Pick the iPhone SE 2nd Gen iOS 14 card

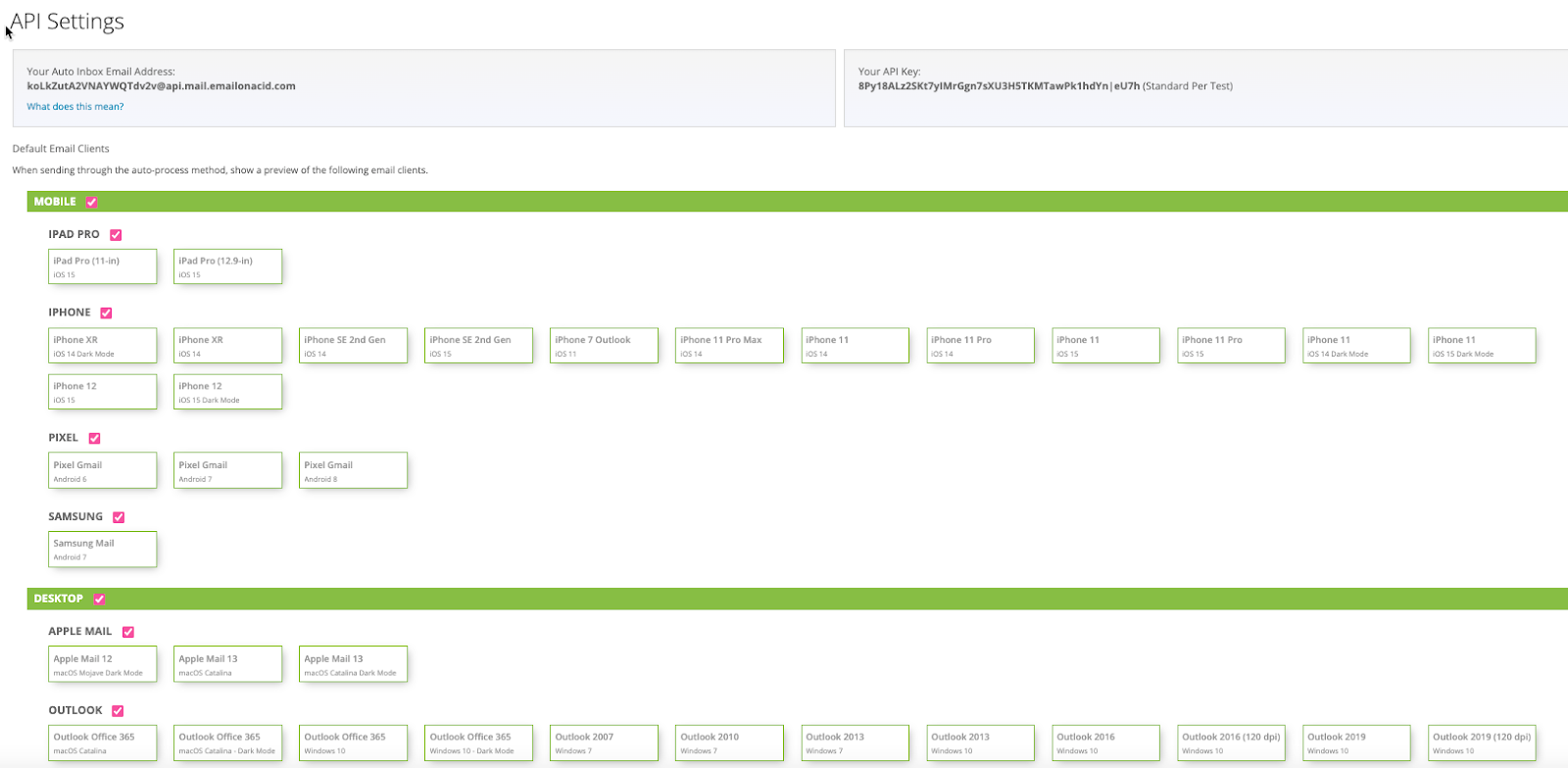354,346
